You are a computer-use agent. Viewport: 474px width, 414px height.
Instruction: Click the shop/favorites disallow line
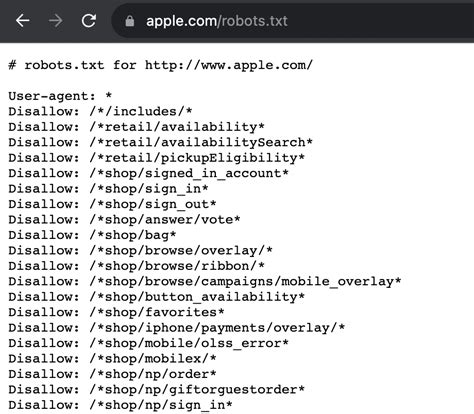click(116, 312)
